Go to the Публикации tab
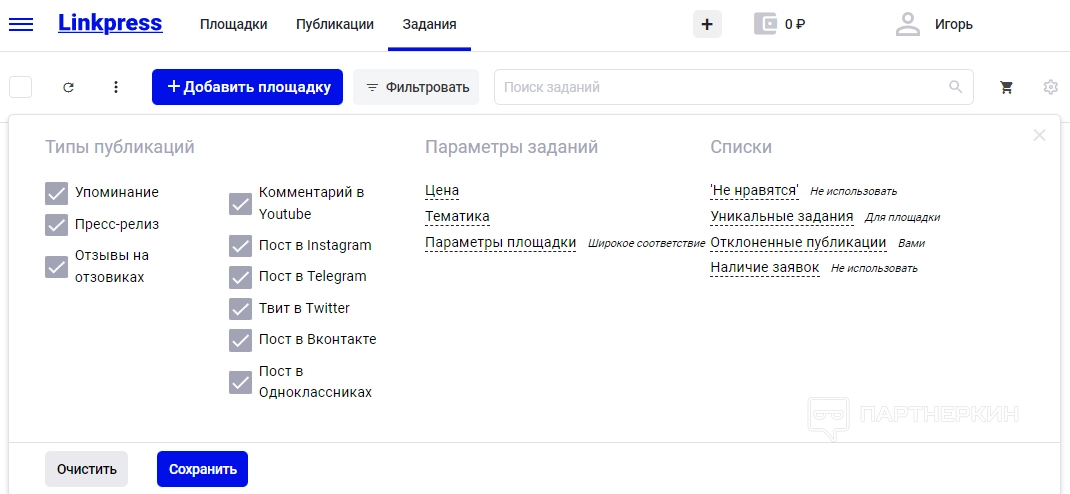Viewport: 1070px width, 494px height. pos(335,25)
